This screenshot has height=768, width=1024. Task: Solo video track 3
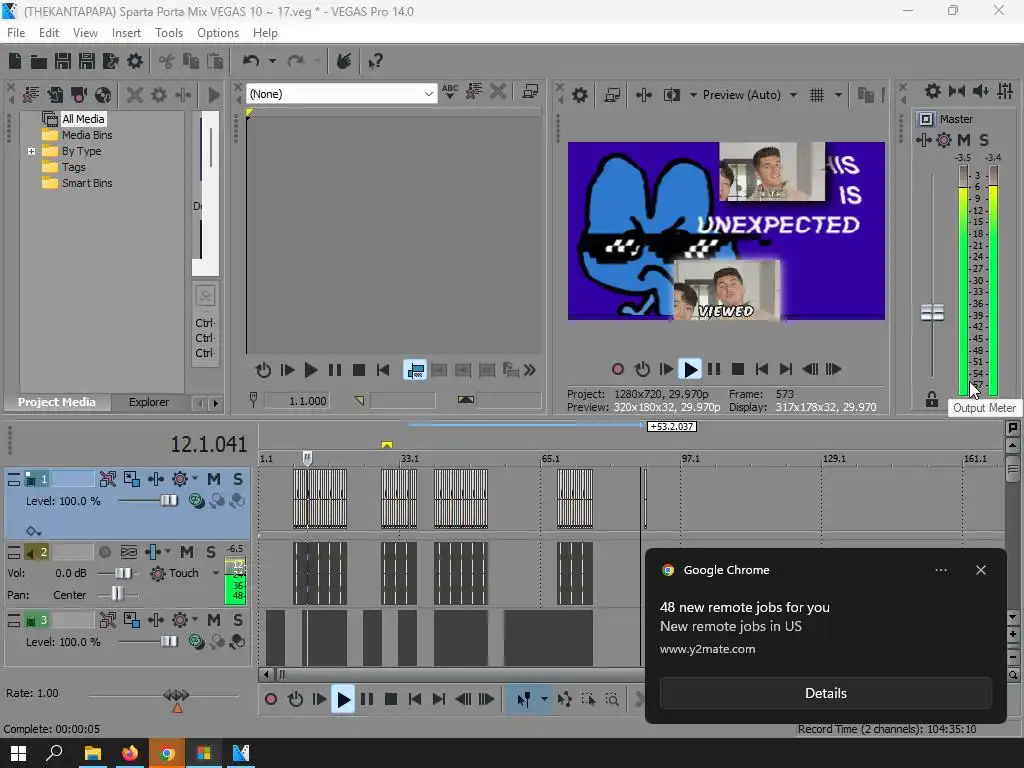[x=238, y=620]
